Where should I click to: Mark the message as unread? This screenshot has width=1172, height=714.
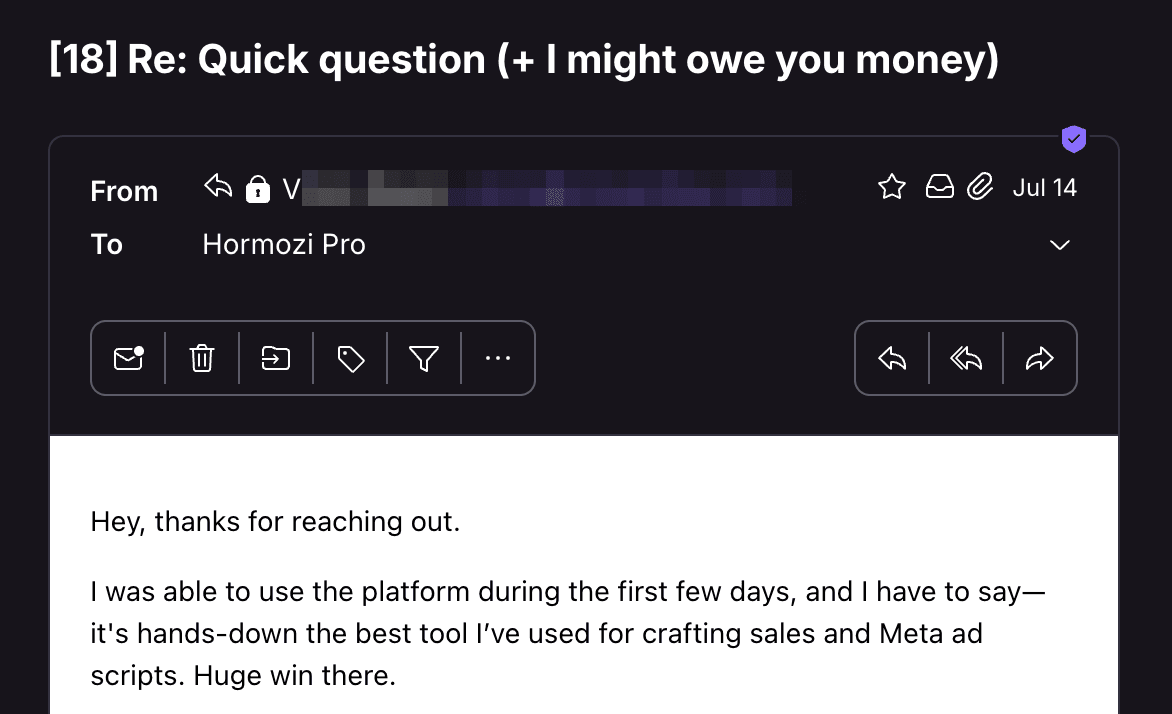click(129, 358)
